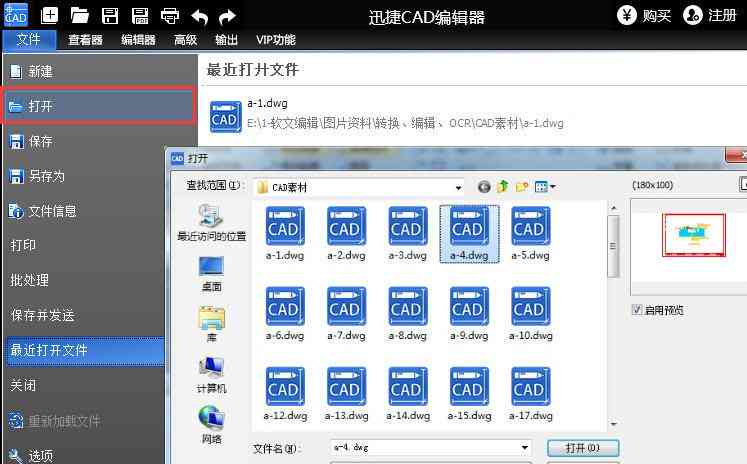
Task: Expand the 文件名 dropdown arrow
Action: 524,448
